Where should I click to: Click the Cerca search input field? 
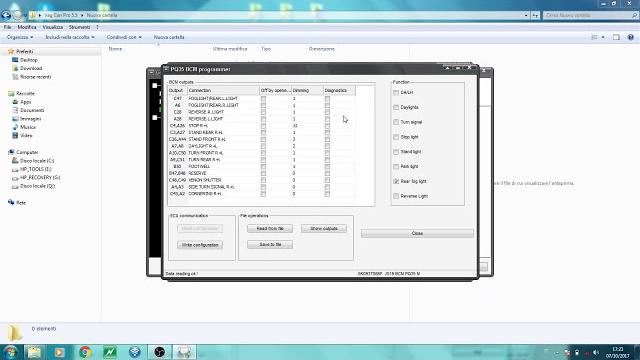[x=588, y=15]
